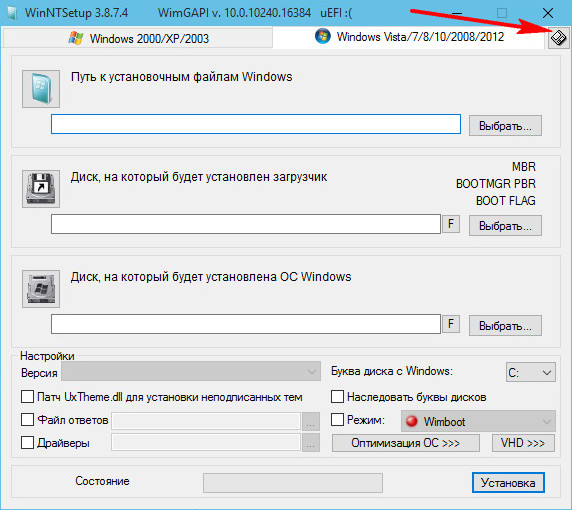Click the Windows installation files folder icon
The height and width of the screenshot is (510, 572).
(x=41, y=89)
